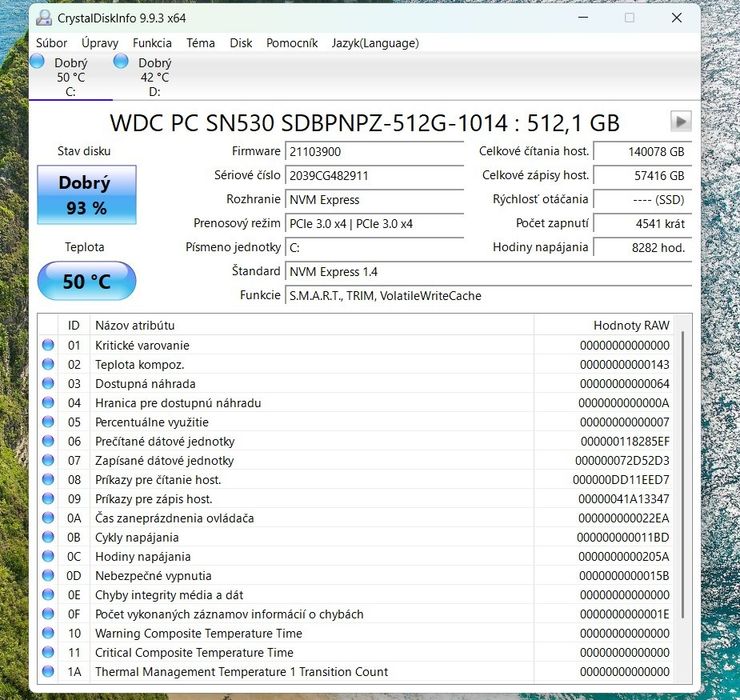Click the Dobrý 93 % health status button
This screenshot has height=700, width=740.
coord(87,194)
